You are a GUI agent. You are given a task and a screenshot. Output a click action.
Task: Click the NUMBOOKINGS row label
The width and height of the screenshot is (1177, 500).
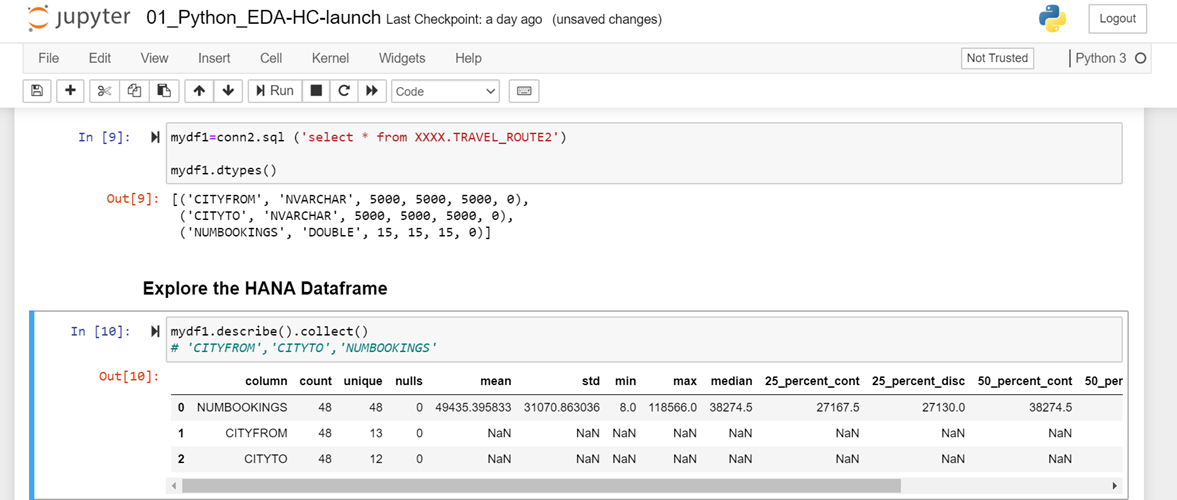(242, 408)
